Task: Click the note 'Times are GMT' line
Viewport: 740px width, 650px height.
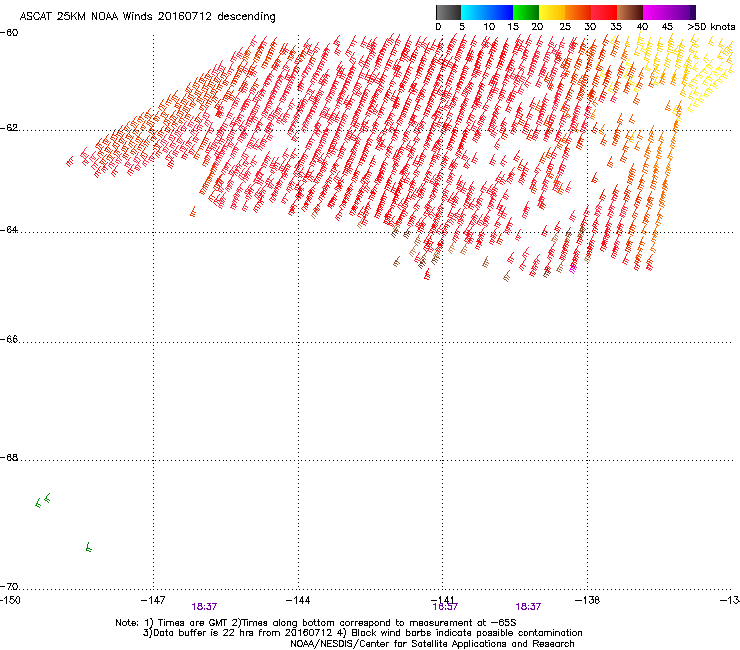Action: (316, 623)
